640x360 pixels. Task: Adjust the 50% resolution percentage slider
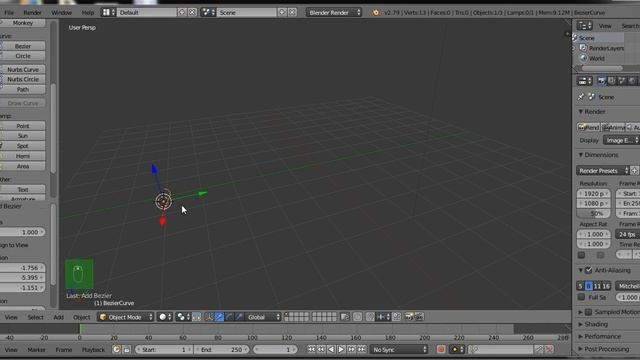[x=593, y=213]
